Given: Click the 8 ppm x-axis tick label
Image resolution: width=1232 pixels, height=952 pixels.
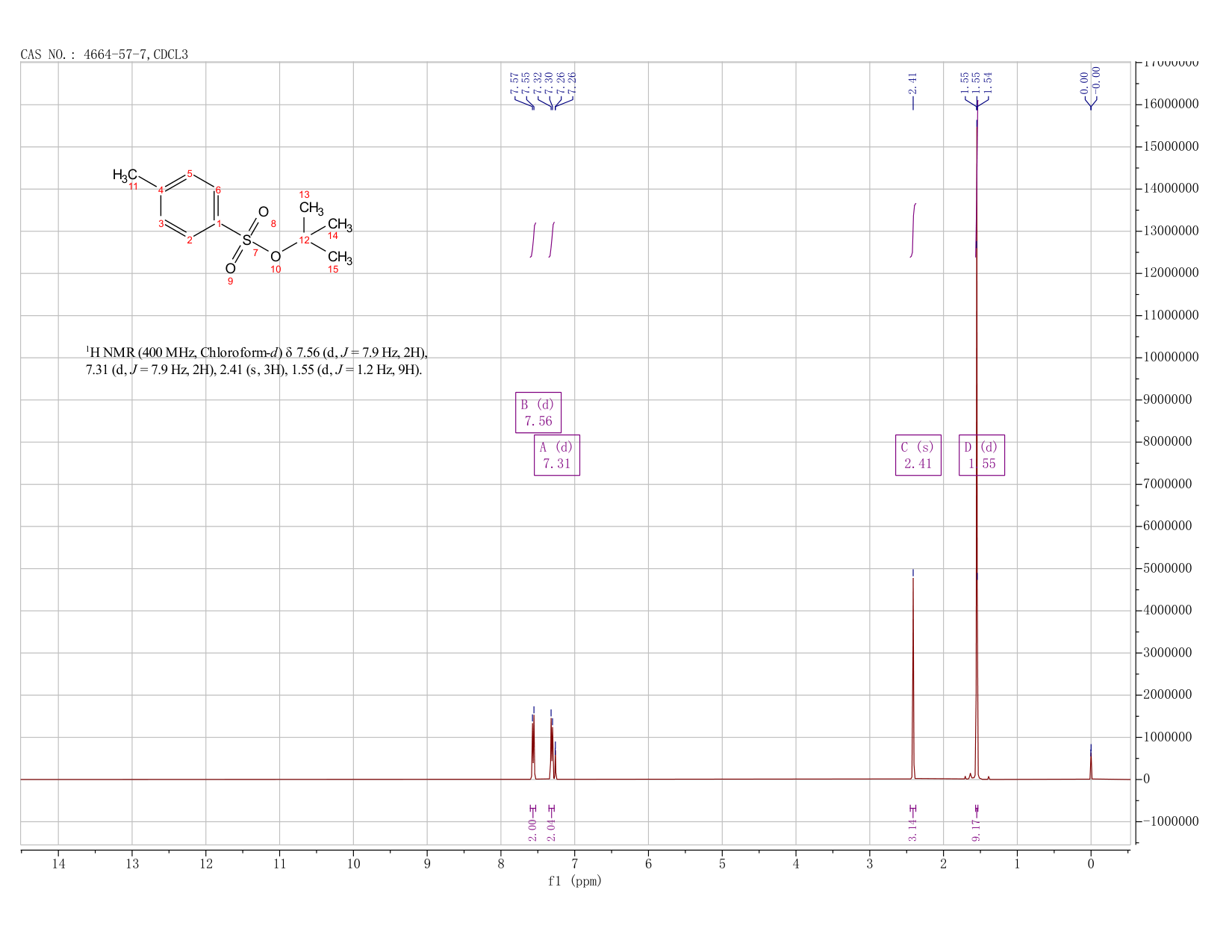Looking at the screenshot, I should (501, 864).
